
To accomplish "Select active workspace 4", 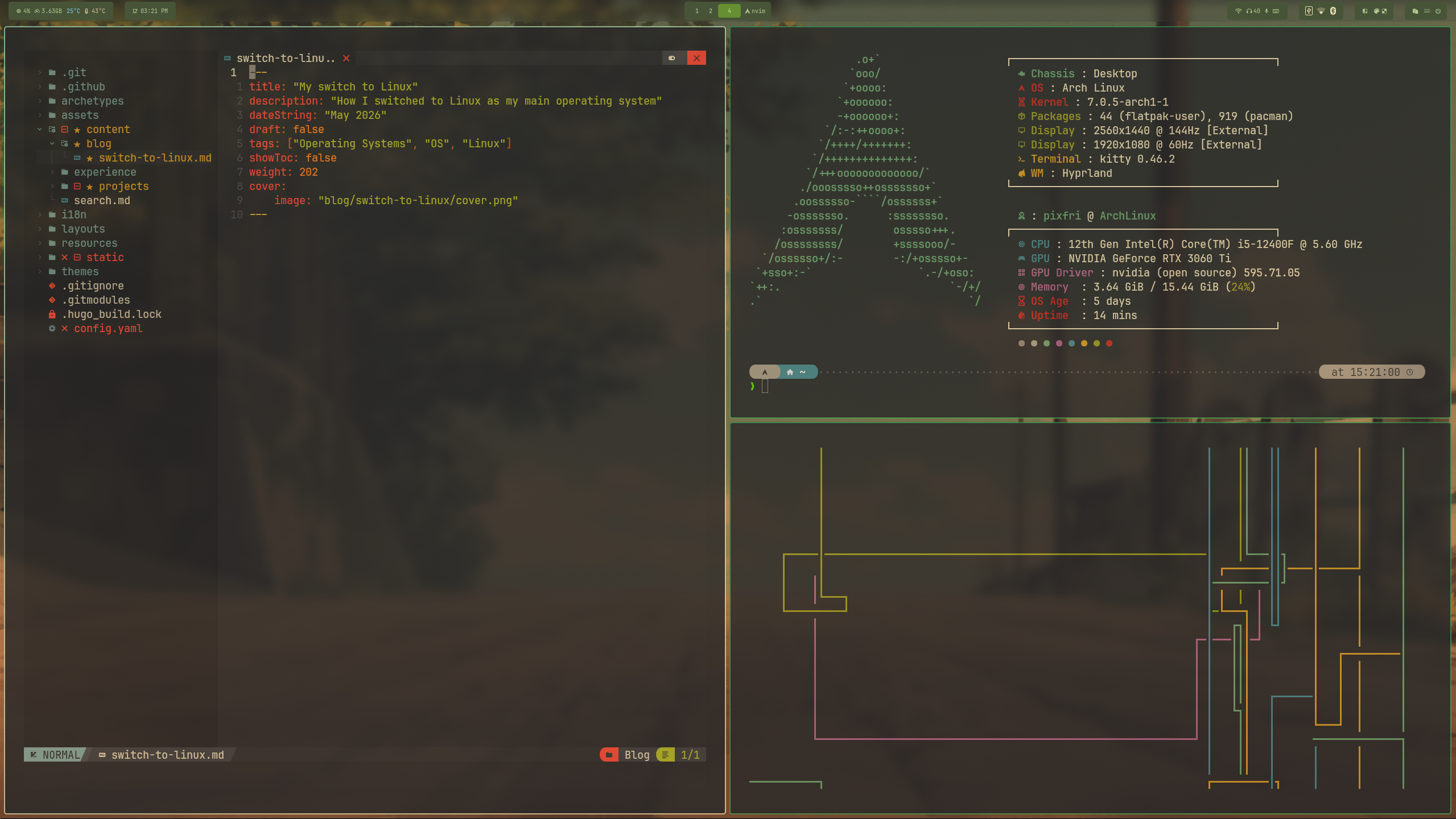I will click(x=729, y=11).
